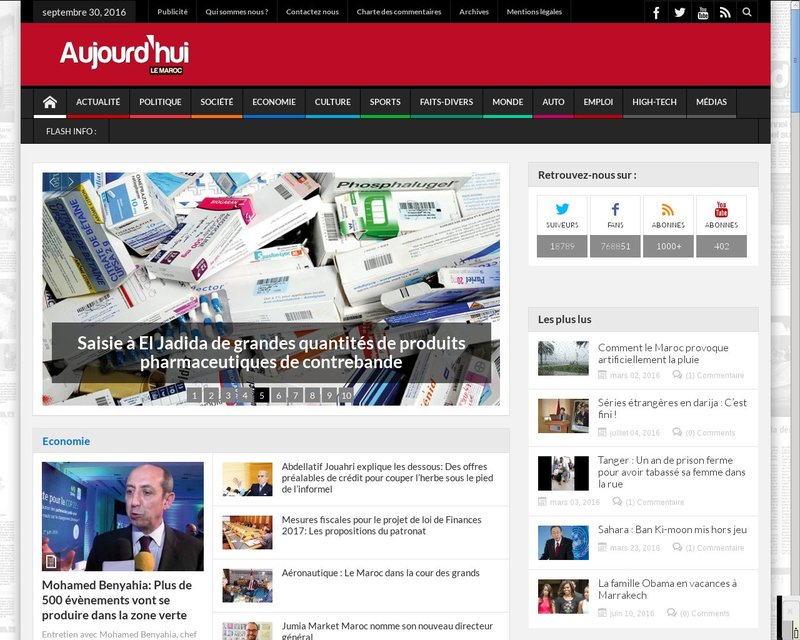Select the Emploi menu item

(x=598, y=102)
